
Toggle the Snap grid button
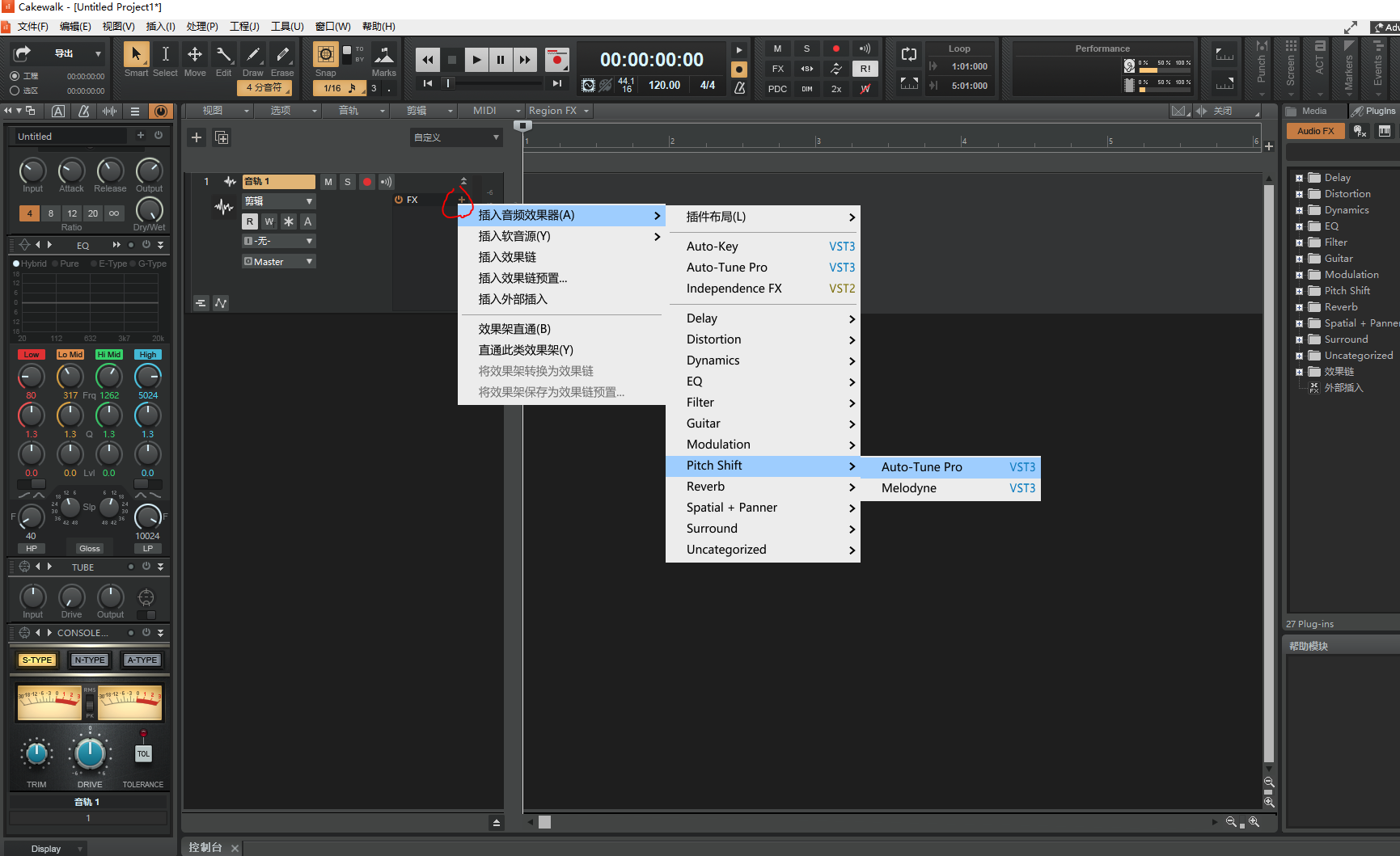click(x=326, y=54)
